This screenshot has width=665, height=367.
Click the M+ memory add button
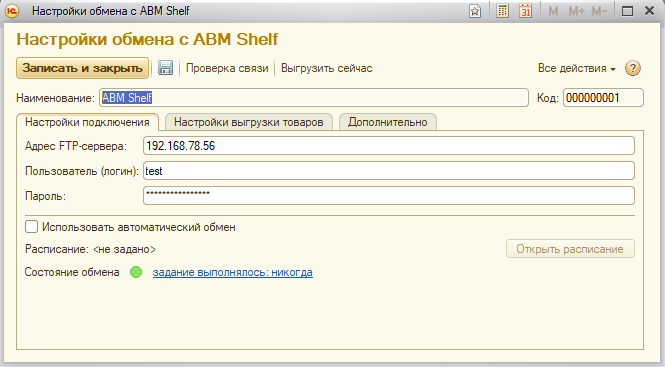pos(576,11)
